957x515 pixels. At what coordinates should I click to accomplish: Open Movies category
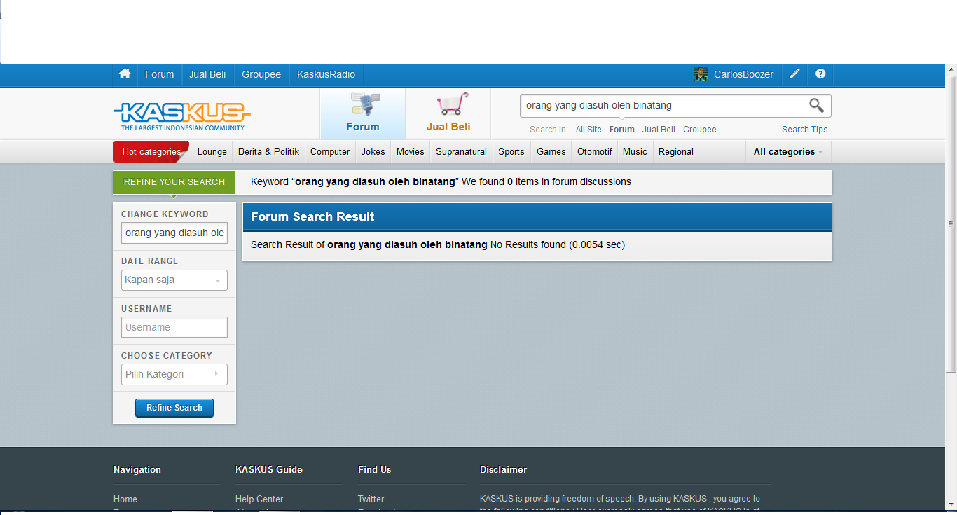tap(410, 152)
